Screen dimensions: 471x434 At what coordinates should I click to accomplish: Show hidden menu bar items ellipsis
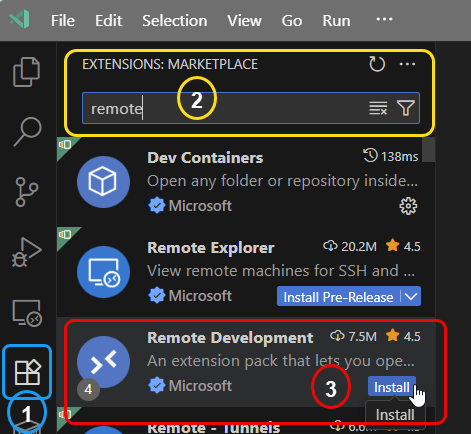pyautogui.click(x=384, y=19)
